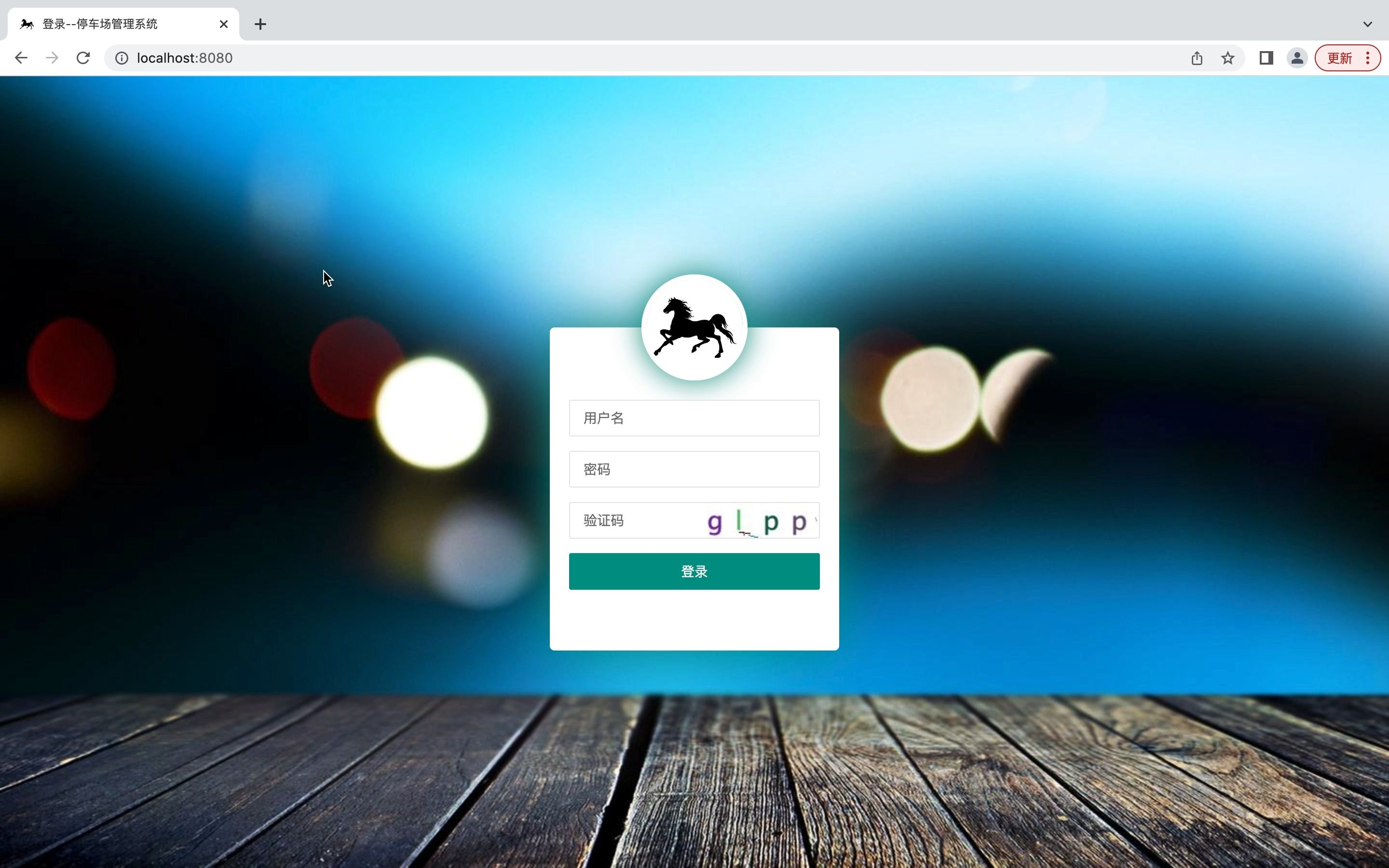Click the 用户名 username input field
This screenshot has width=1389, height=868.
(x=694, y=418)
